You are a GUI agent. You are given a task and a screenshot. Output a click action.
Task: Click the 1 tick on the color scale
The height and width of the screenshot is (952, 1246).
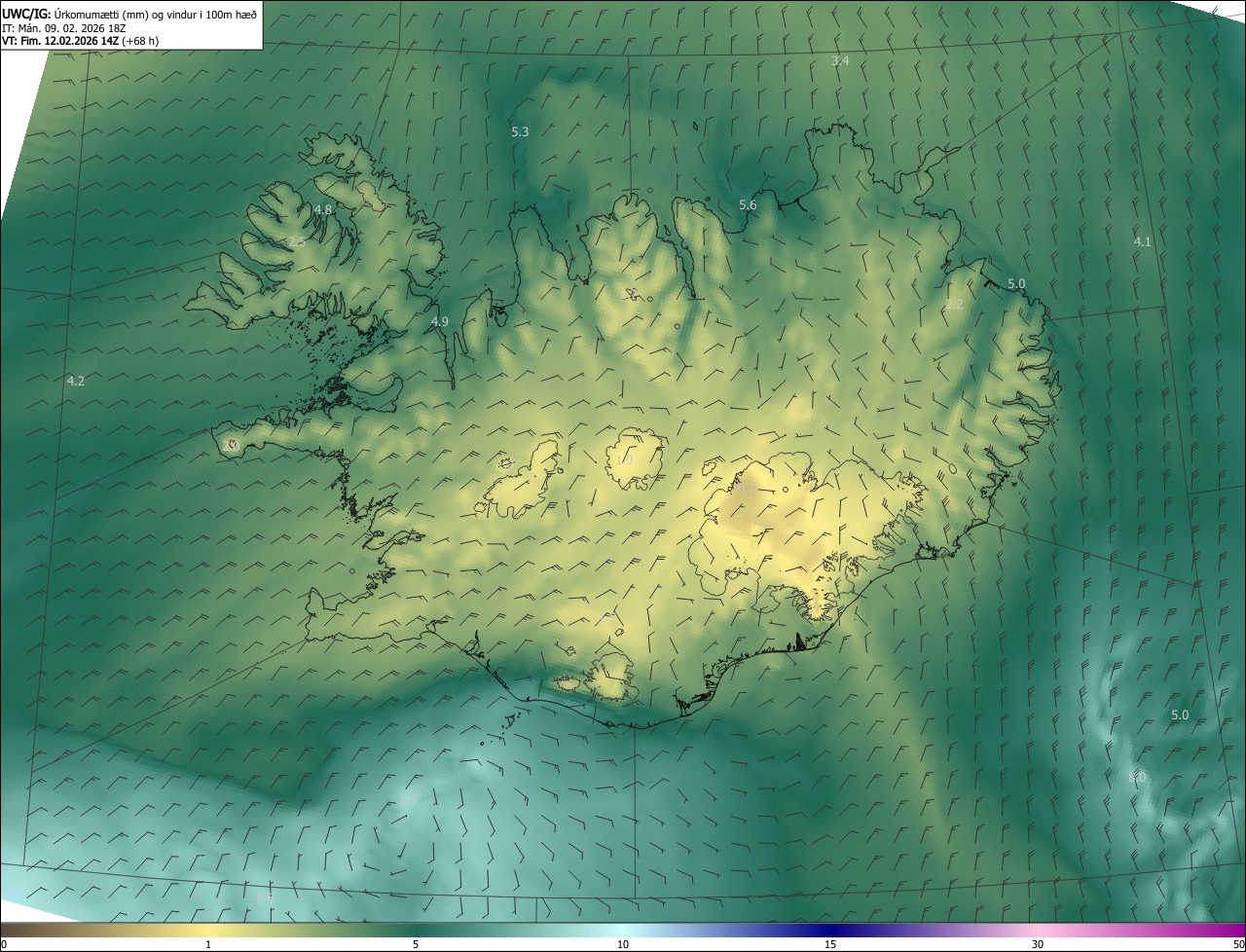208,944
